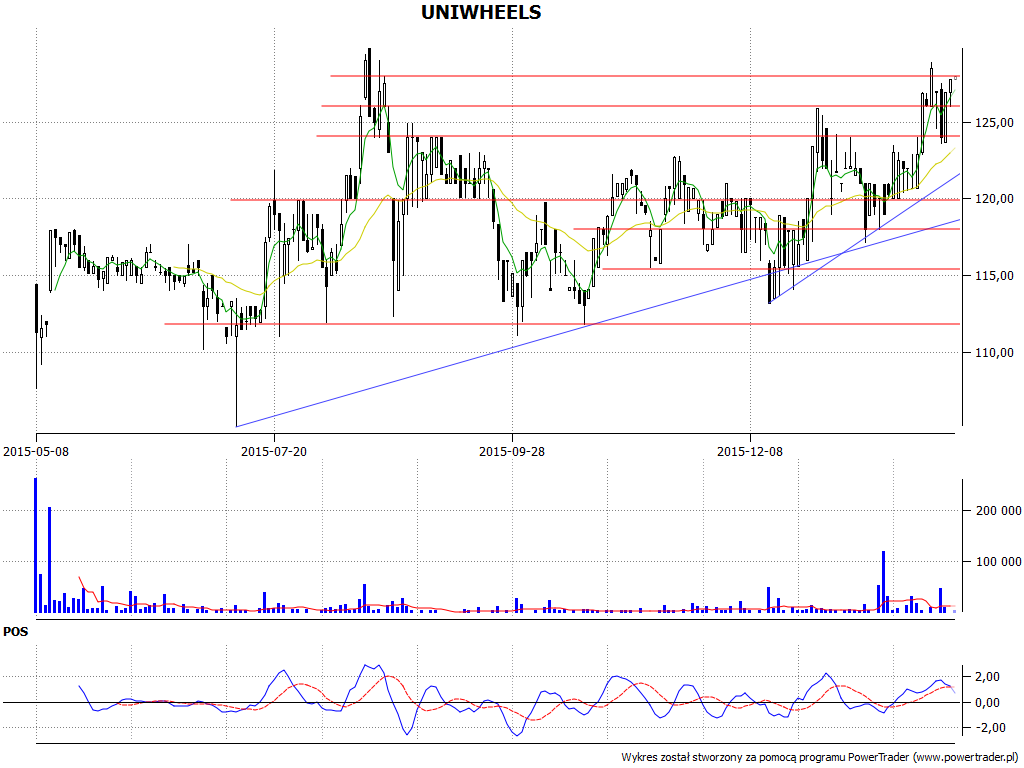Click the 200 000 volume axis label
The height and width of the screenshot is (768, 1024).
pos(998,511)
